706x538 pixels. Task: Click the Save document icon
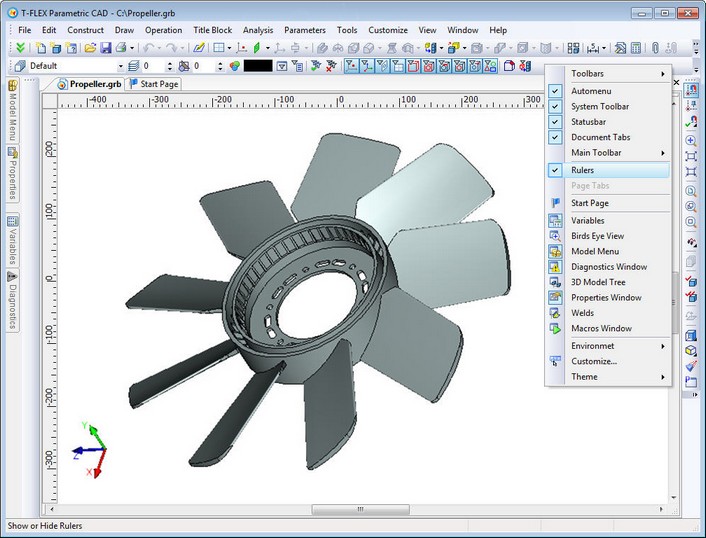(x=105, y=48)
